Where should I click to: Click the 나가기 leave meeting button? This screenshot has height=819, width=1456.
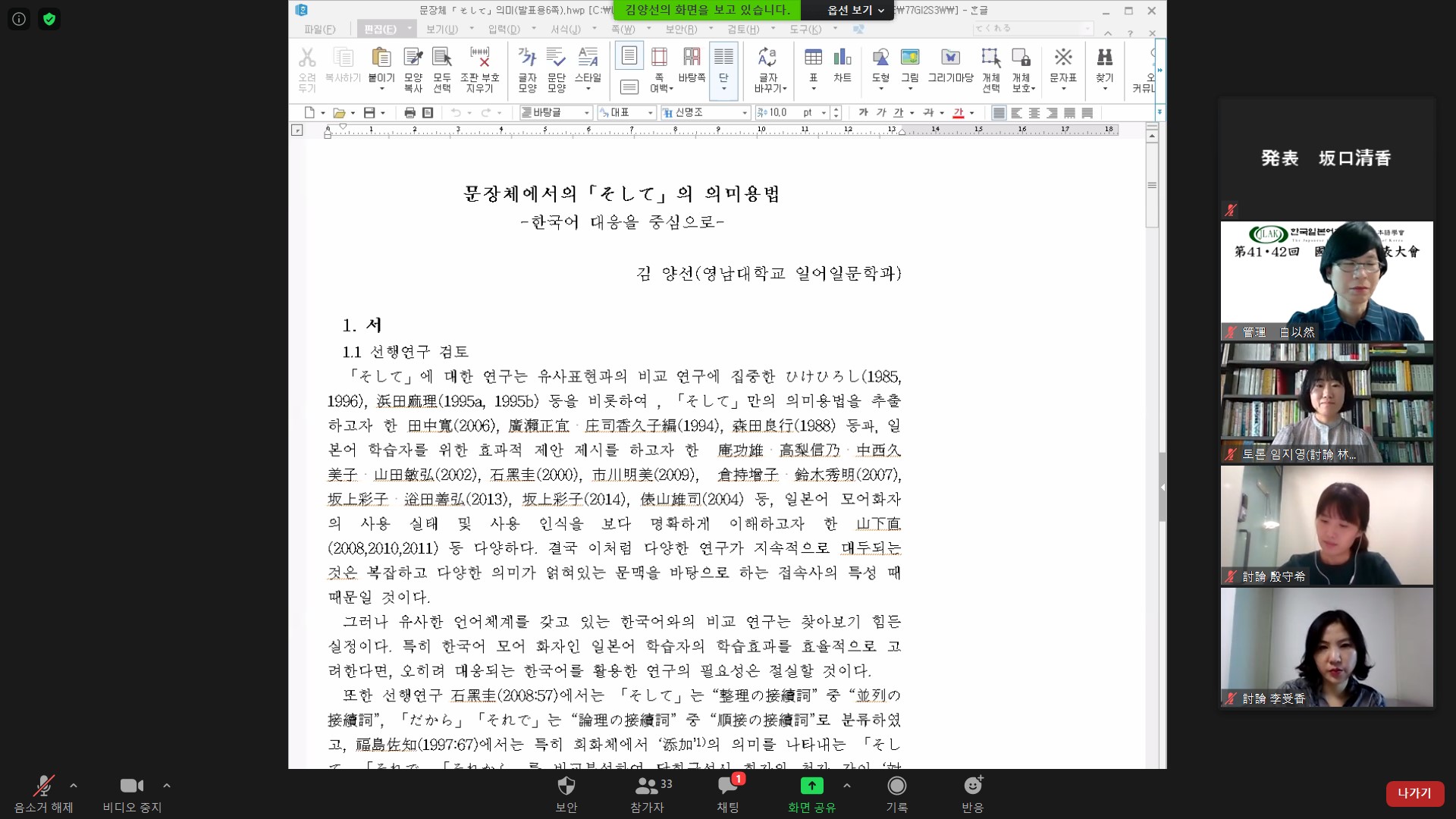(1414, 793)
